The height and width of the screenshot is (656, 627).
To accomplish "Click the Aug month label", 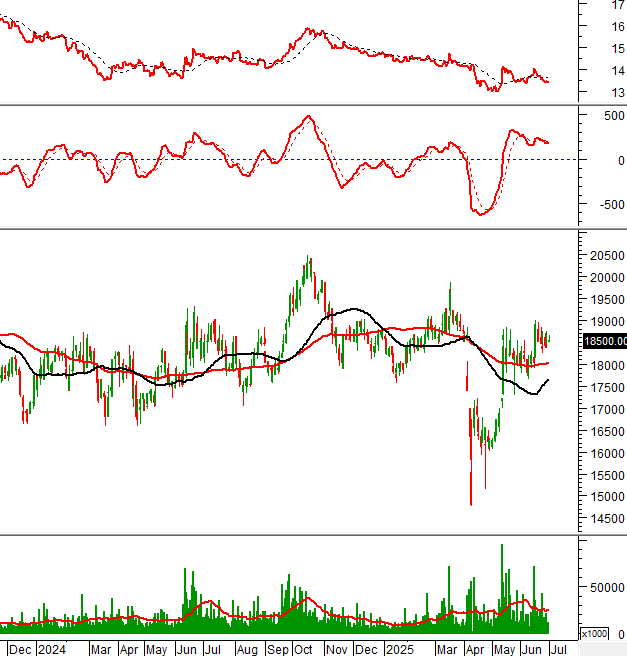I will click(x=247, y=650).
